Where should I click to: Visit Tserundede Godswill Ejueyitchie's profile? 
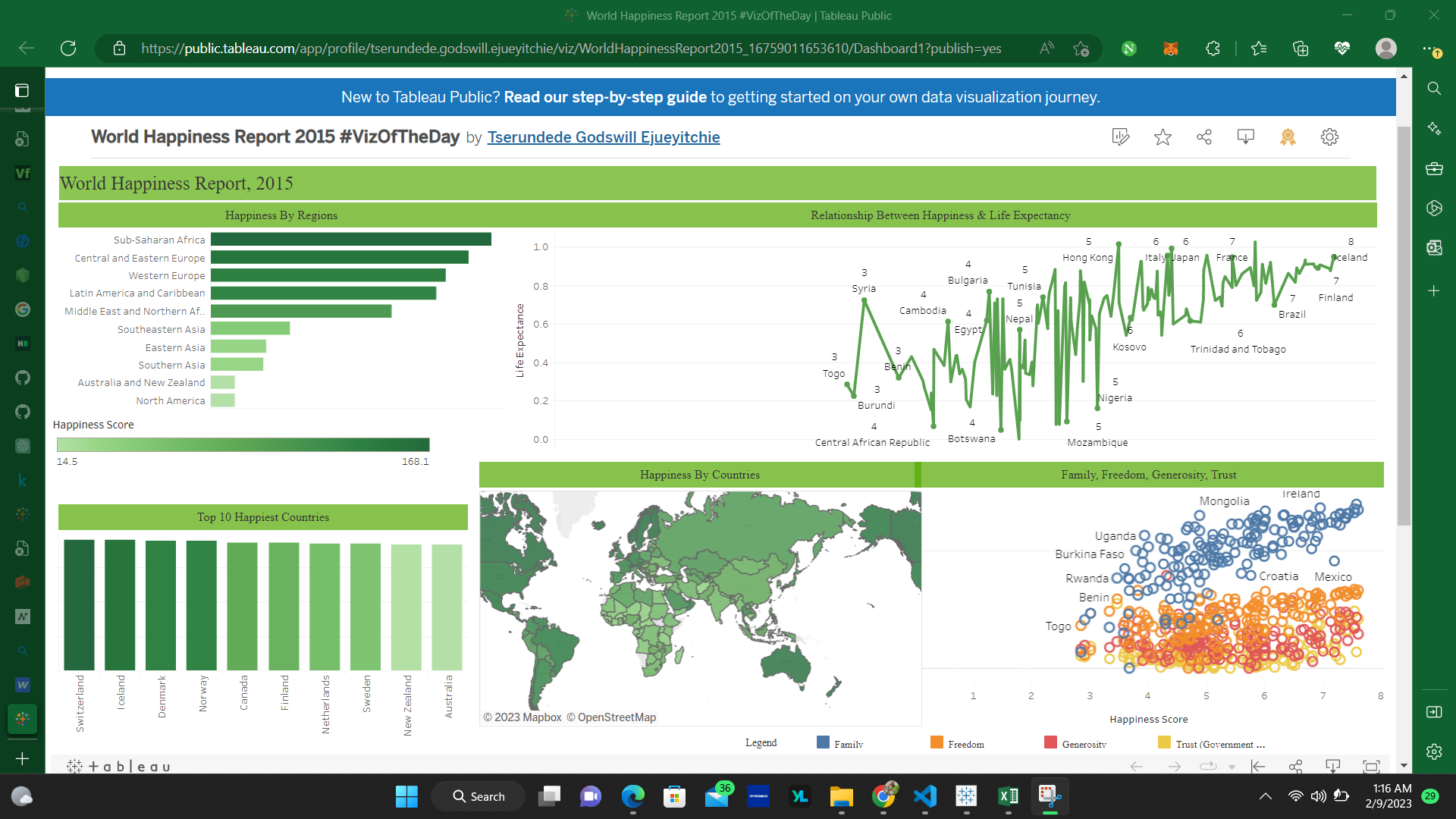[604, 137]
